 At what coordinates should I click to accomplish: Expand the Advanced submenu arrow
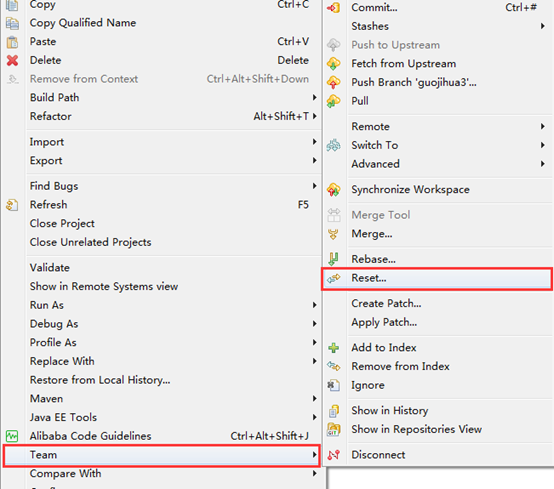543,164
